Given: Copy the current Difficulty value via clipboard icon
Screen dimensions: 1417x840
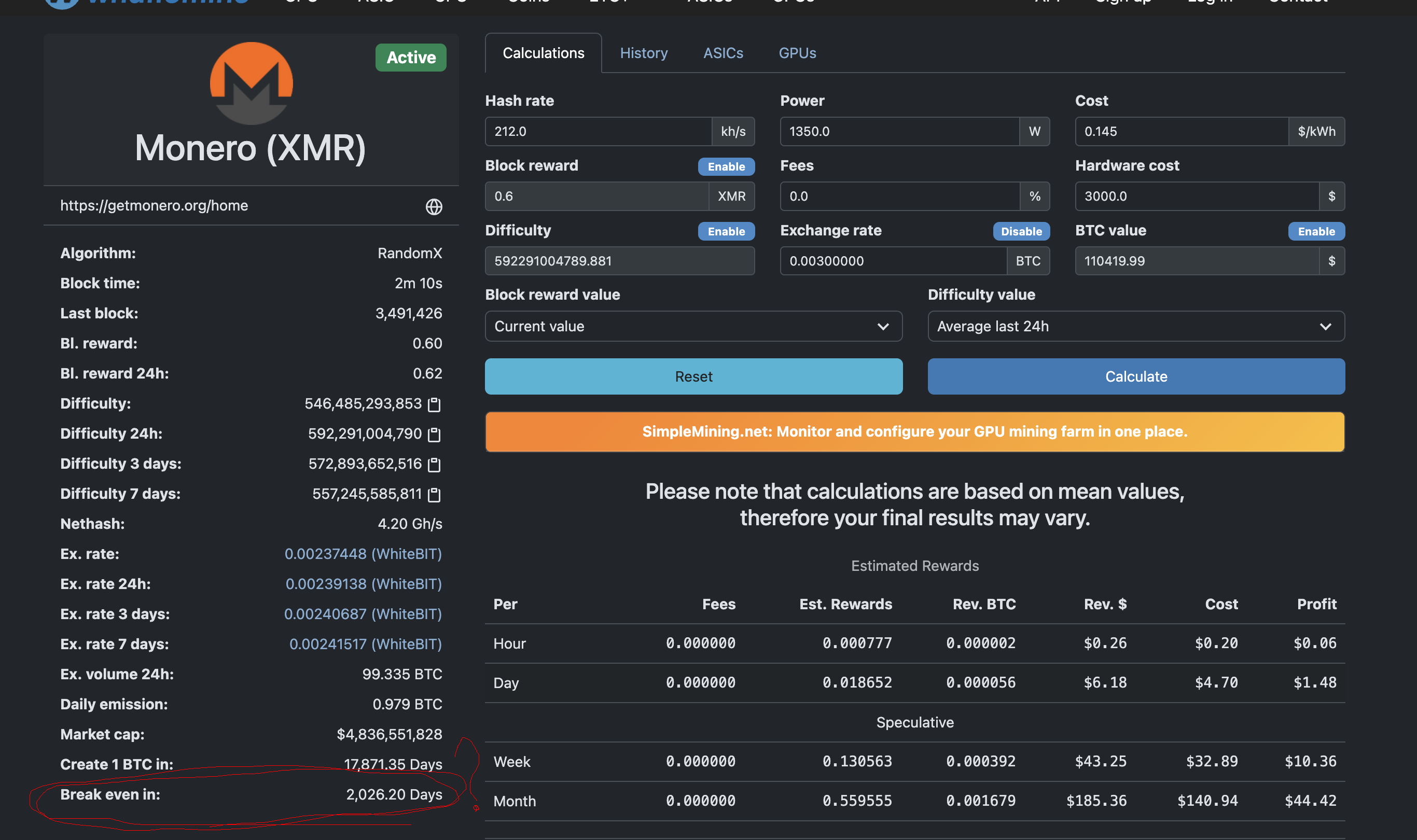Looking at the screenshot, I should 434,404.
